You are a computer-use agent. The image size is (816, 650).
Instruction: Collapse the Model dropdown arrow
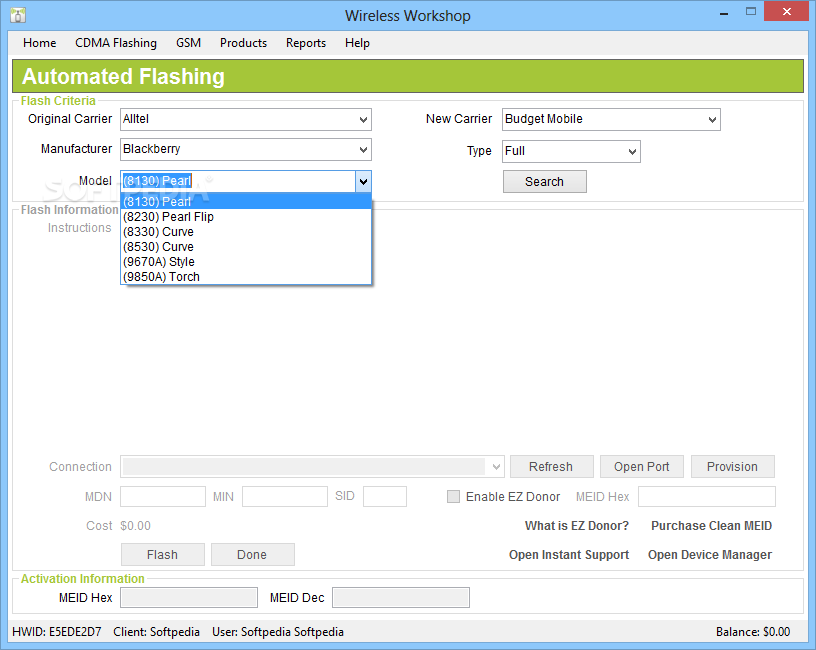[363, 182]
